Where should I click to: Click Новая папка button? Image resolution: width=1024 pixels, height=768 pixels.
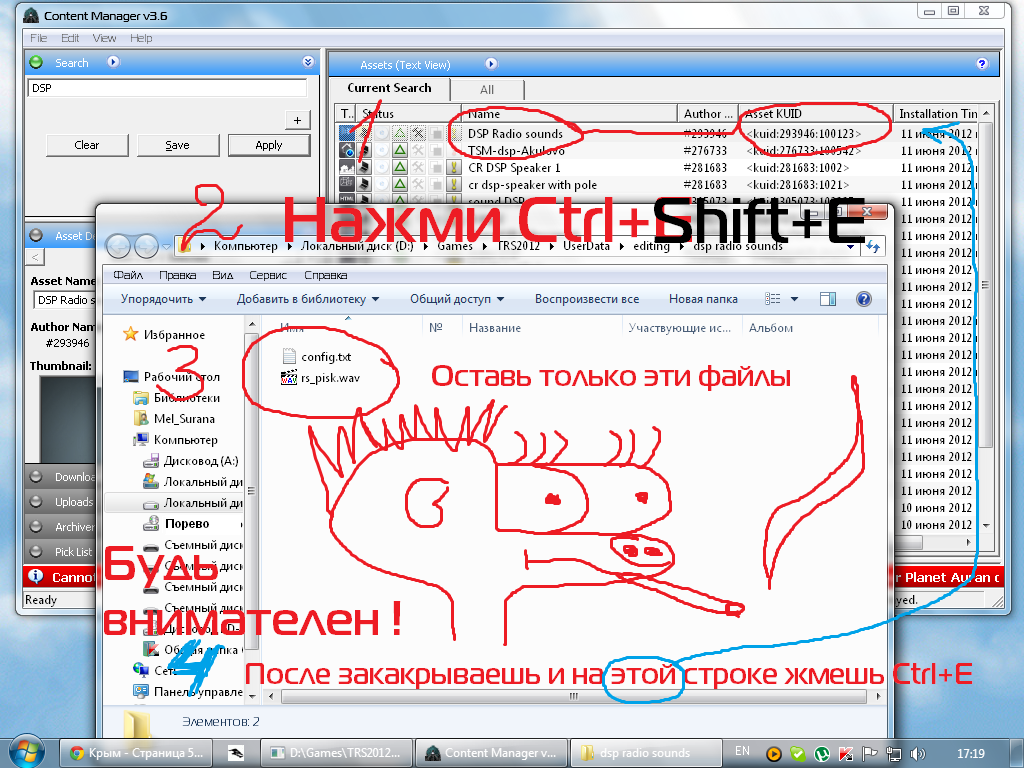pos(703,299)
